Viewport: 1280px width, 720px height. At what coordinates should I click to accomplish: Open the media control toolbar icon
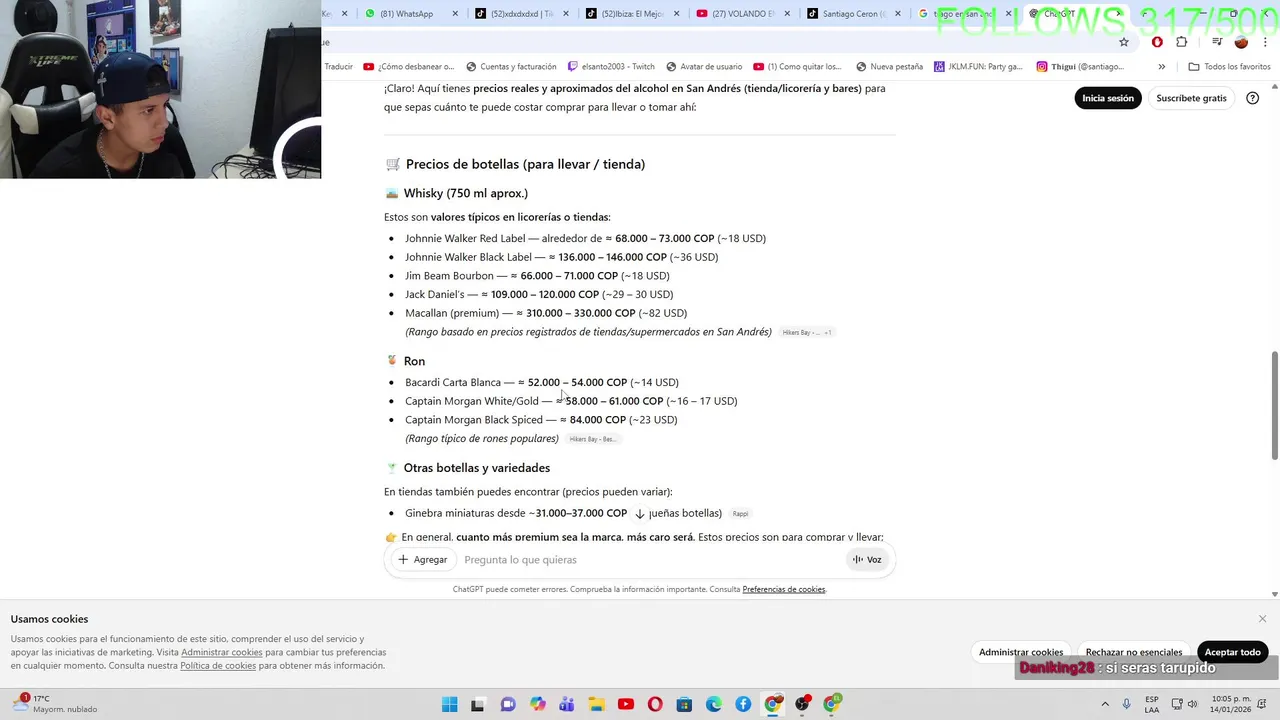point(1217,42)
